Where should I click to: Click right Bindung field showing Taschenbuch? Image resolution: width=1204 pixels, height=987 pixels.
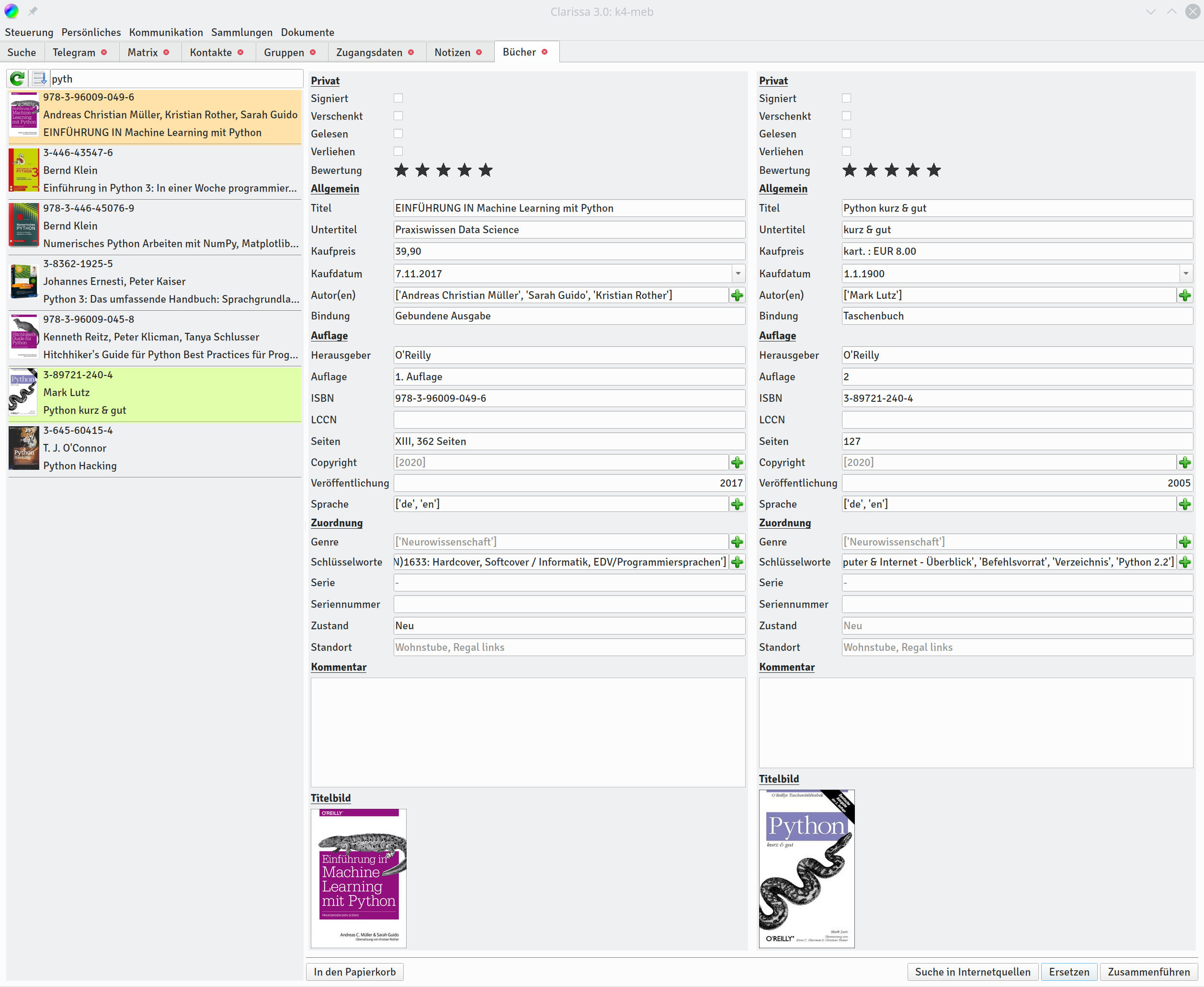(1017, 316)
